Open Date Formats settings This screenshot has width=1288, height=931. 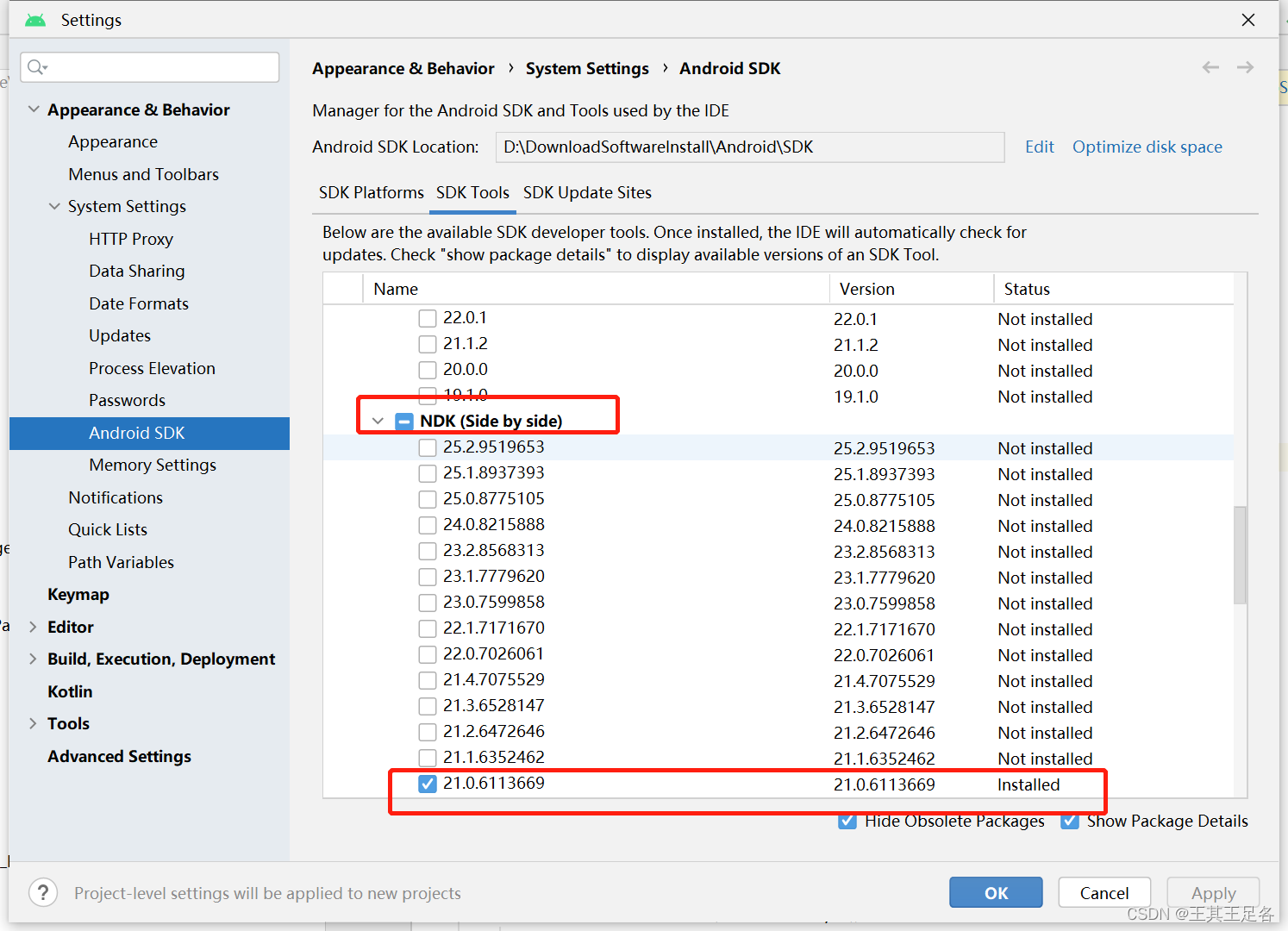tap(139, 303)
